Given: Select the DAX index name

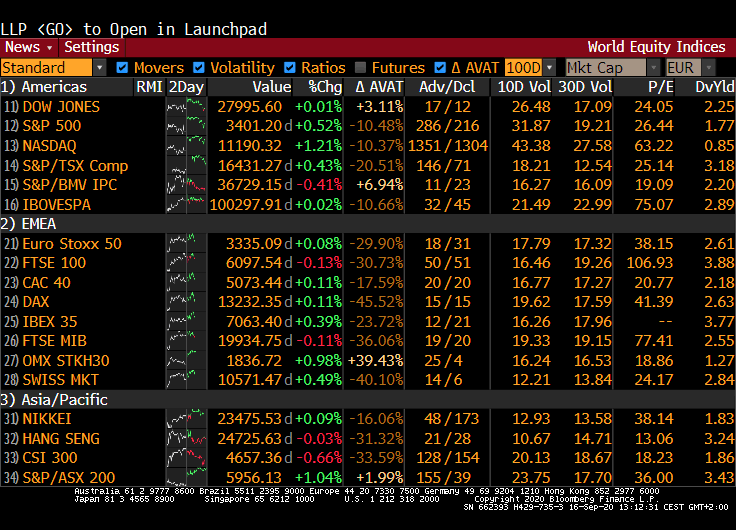Looking at the screenshot, I should tap(36, 301).
